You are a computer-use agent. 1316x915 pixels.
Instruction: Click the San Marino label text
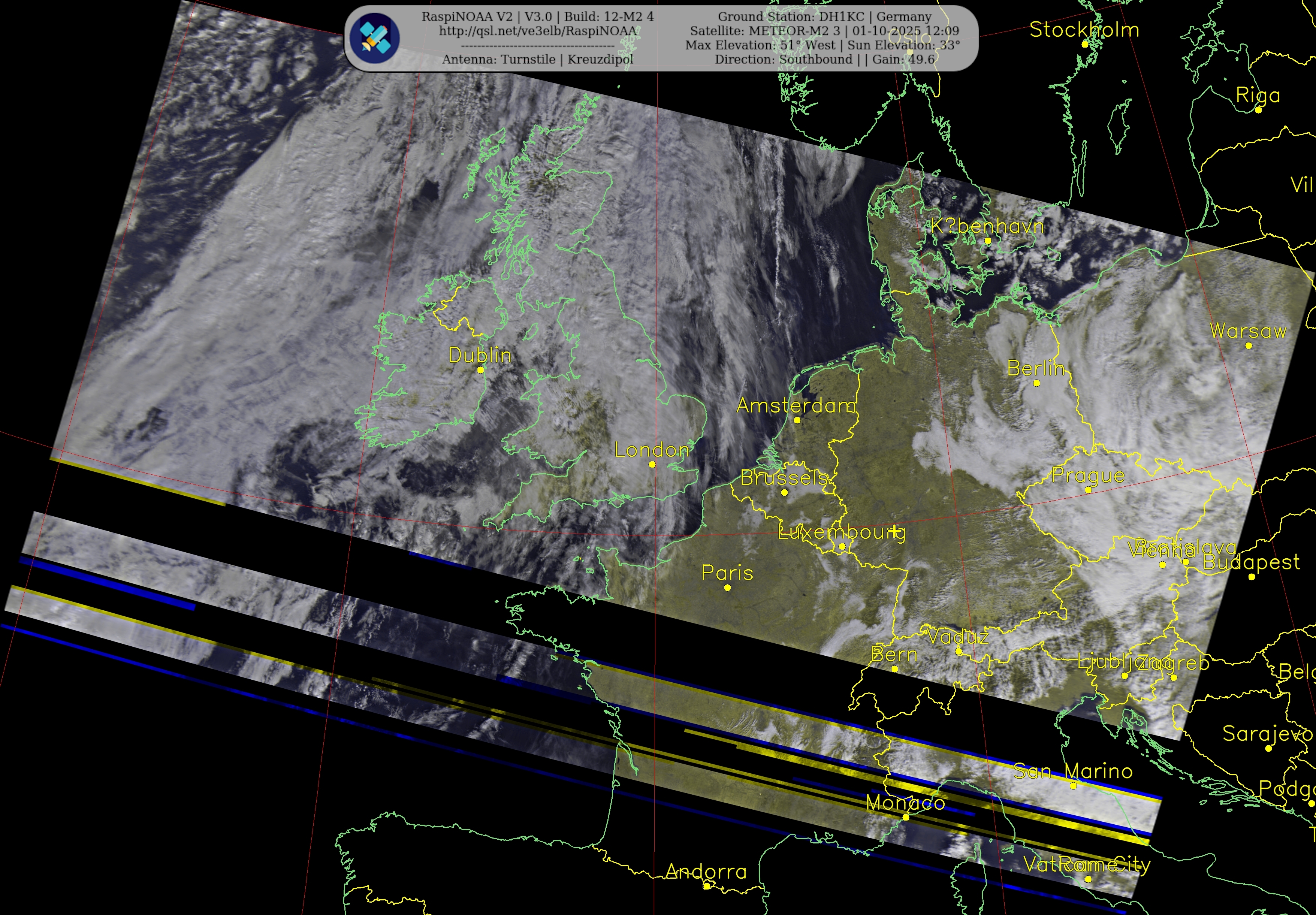coord(1072,771)
